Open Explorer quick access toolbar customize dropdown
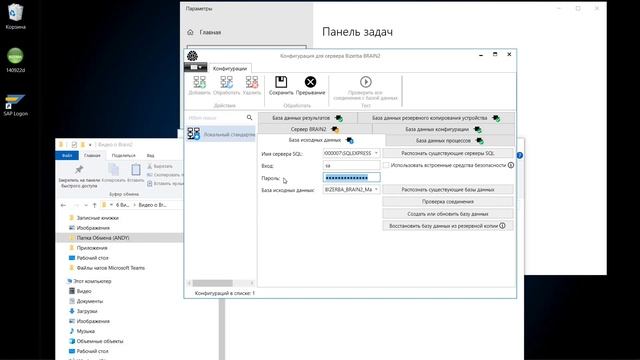Image resolution: width=640 pixels, height=360 pixels. tap(90, 144)
